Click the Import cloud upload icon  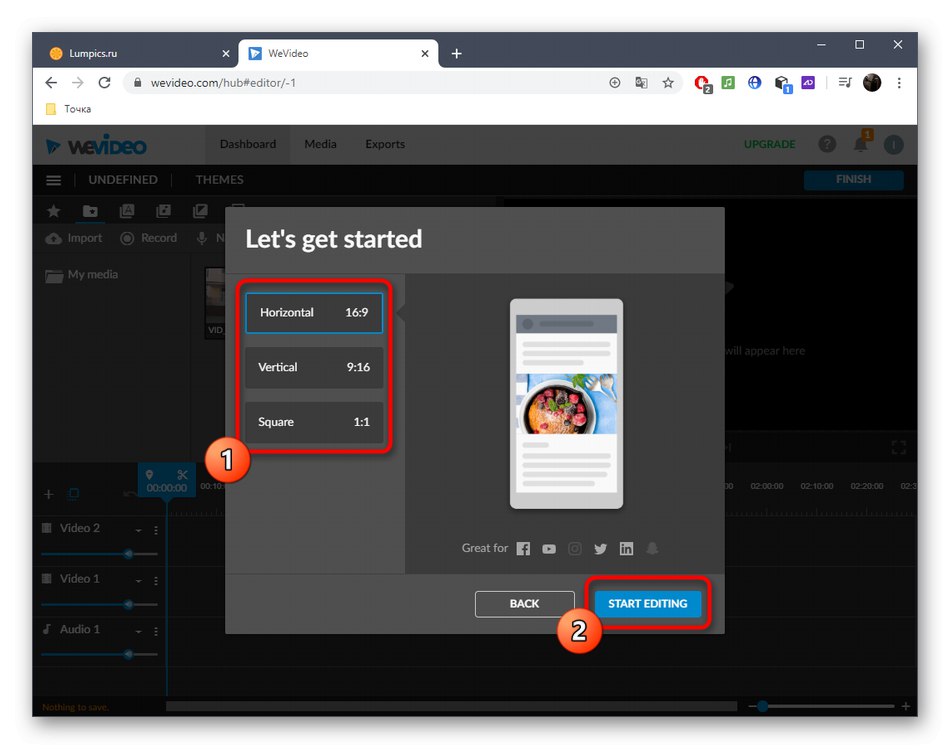(x=53, y=239)
